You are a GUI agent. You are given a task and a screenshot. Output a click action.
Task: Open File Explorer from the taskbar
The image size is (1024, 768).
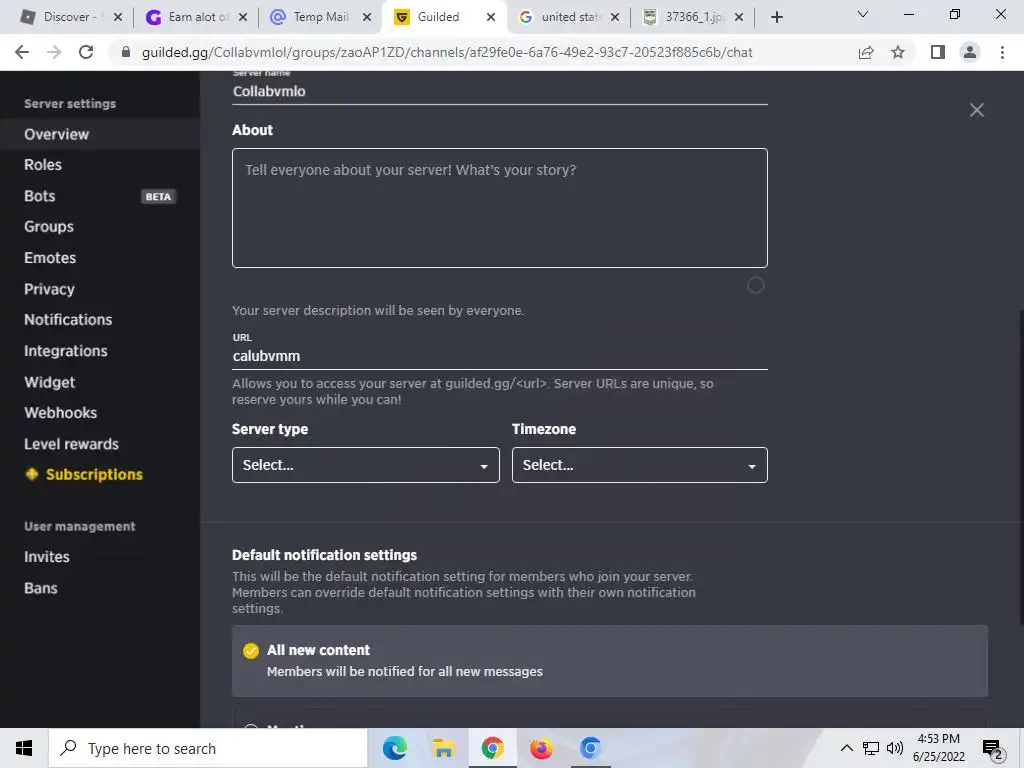(x=443, y=748)
